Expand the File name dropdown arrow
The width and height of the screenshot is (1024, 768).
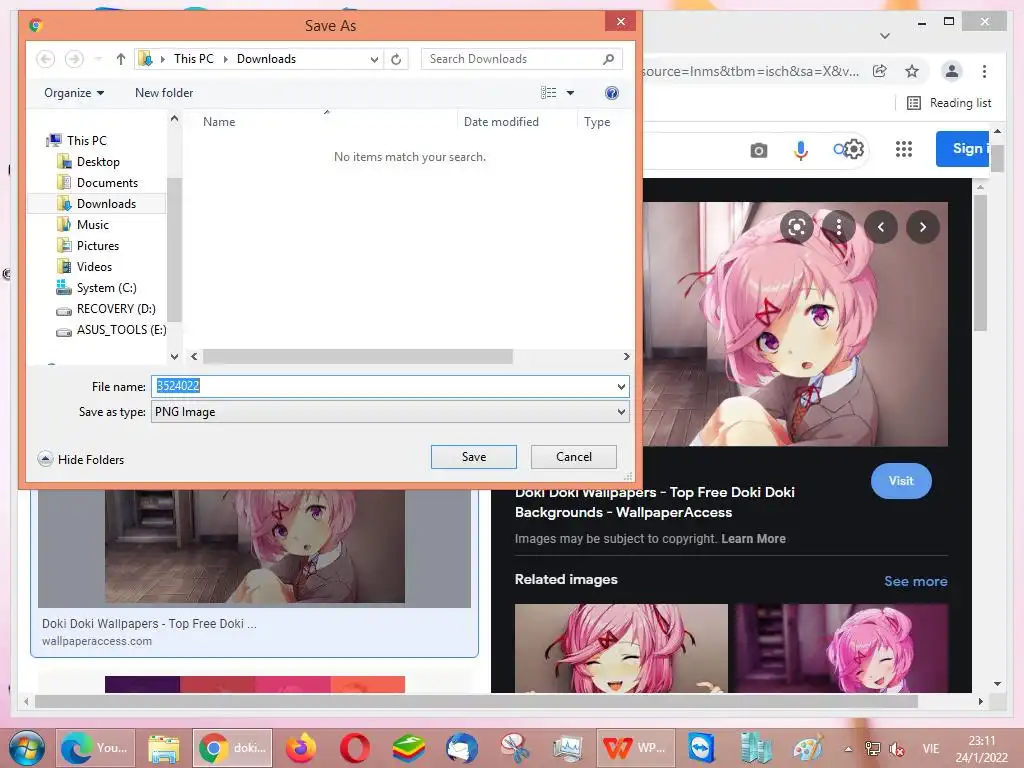coord(621,387)
